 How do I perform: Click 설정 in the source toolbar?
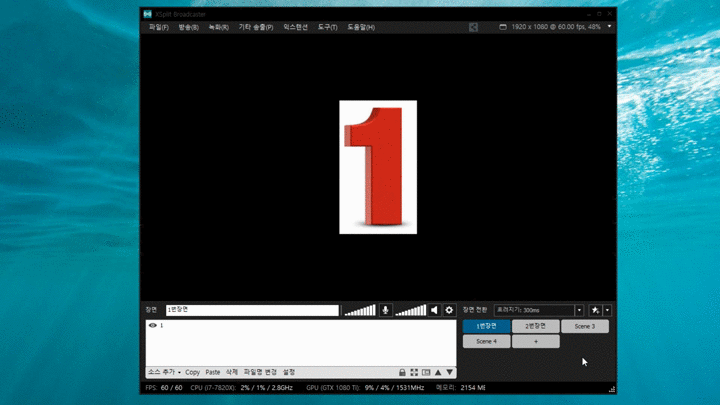coord(289,372)
